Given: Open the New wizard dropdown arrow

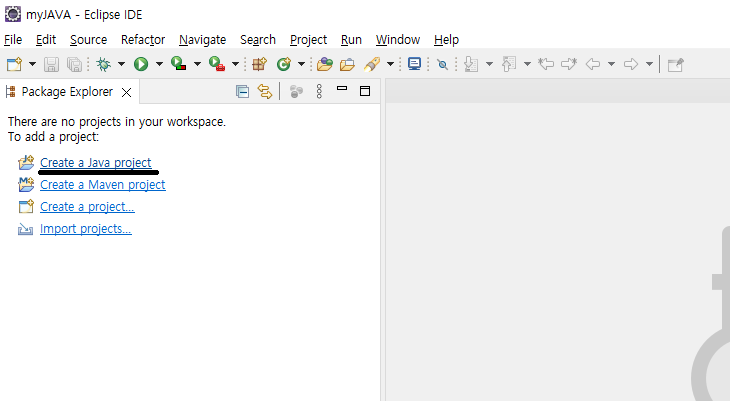Looking at the screenshot, I should (32, 64).
